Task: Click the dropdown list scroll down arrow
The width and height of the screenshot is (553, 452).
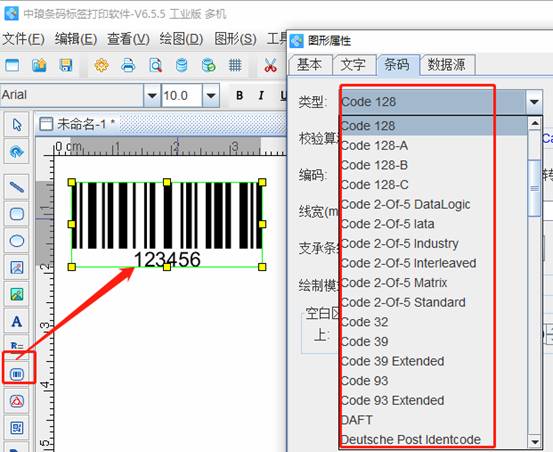Action: click(535, 441)
